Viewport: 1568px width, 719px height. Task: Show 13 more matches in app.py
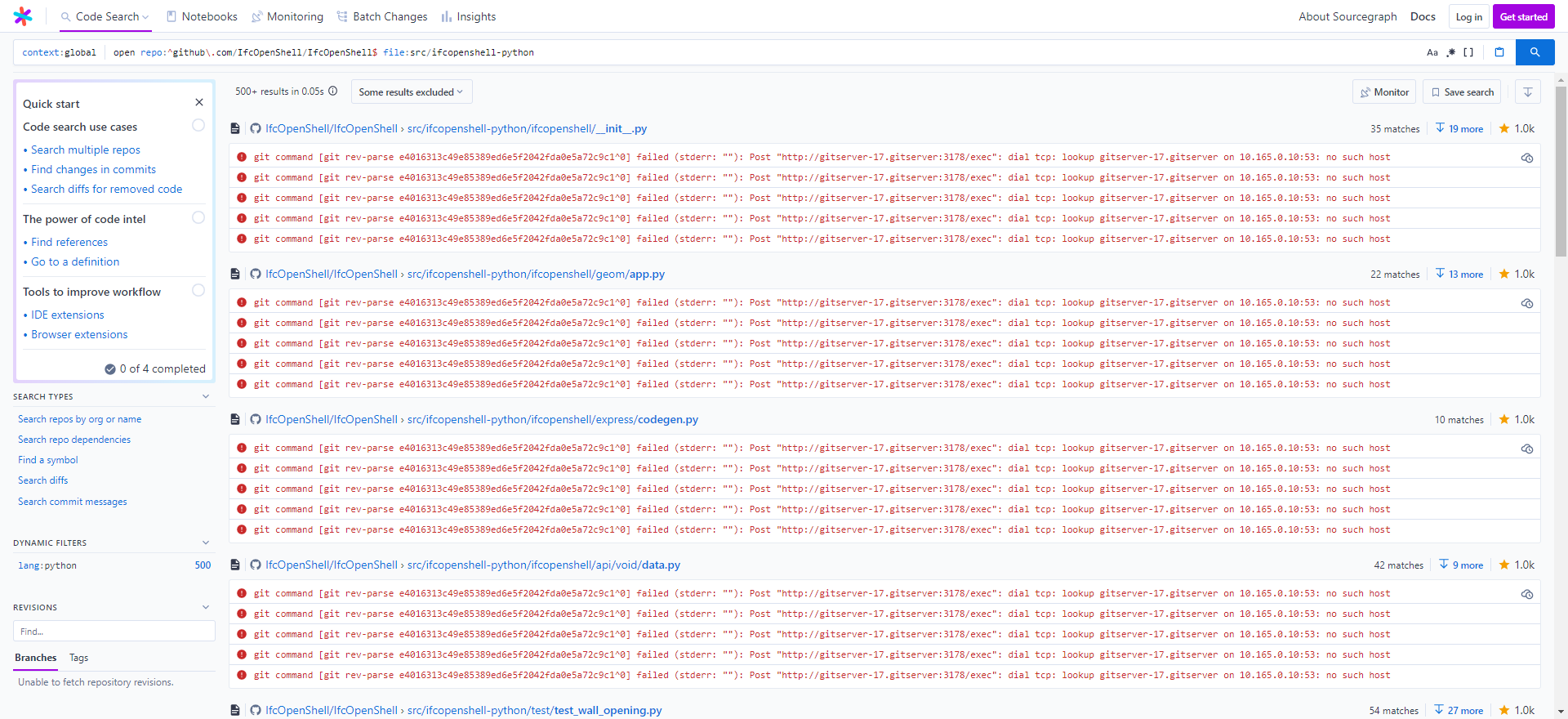coord(1459,274)
